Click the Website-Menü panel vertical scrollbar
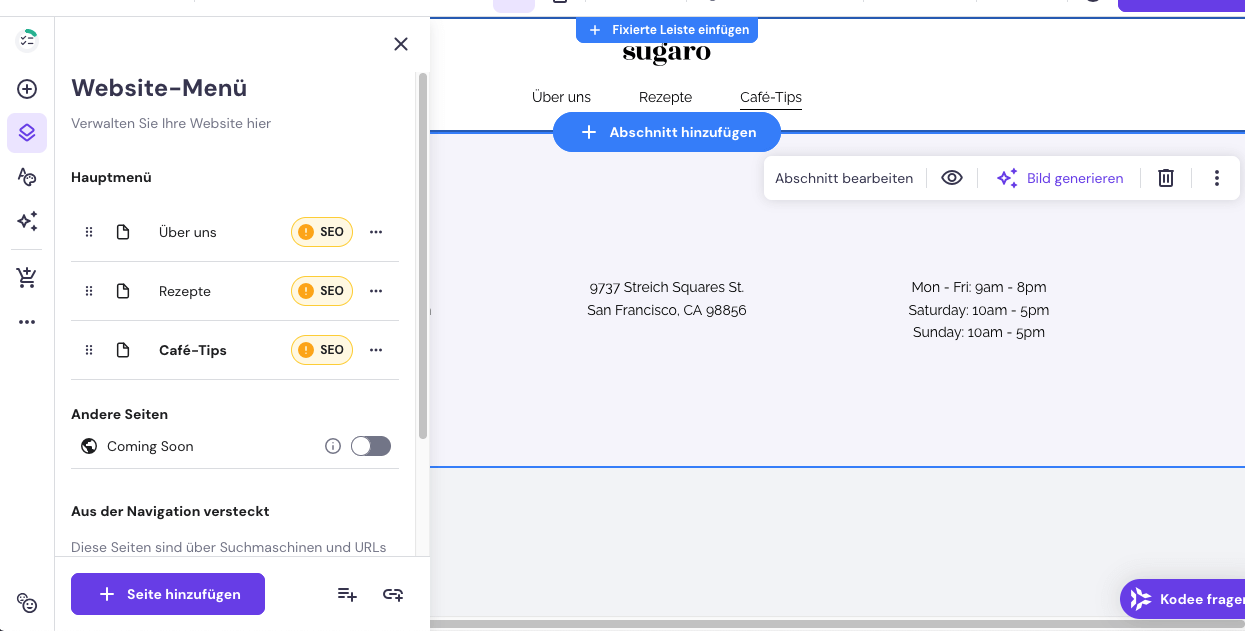 (x=423, y=255)
